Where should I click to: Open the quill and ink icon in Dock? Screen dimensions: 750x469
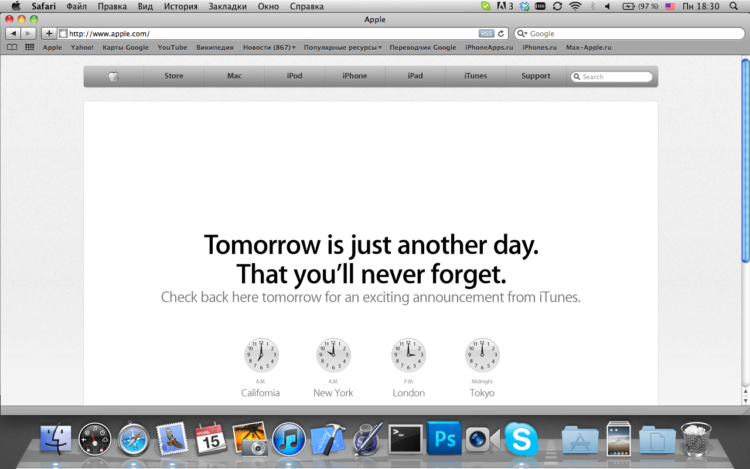coord(367,438)
